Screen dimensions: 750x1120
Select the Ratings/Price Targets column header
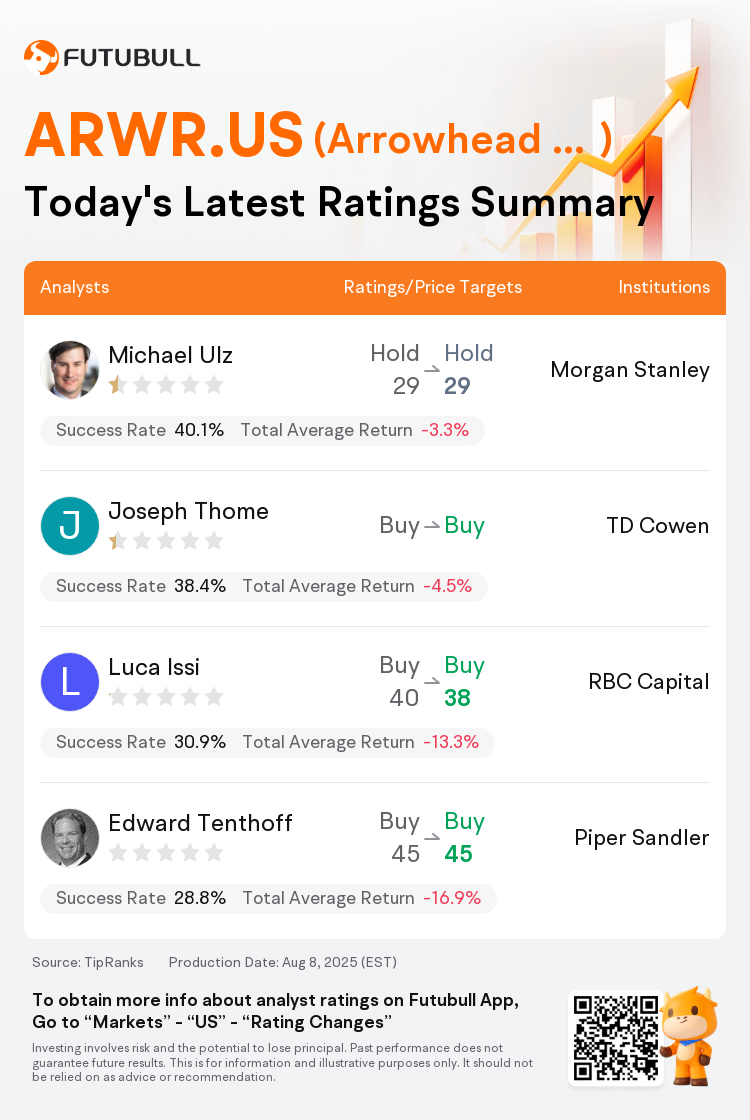click(x=433, y=287)
